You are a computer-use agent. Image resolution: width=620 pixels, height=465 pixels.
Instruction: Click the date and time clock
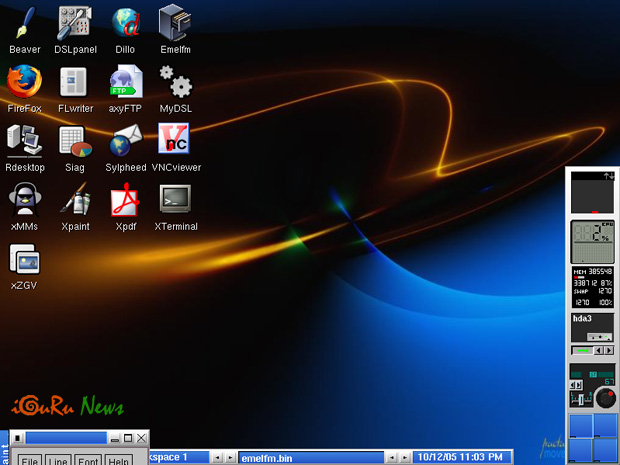pyautogui.click(x=460, y=457)
